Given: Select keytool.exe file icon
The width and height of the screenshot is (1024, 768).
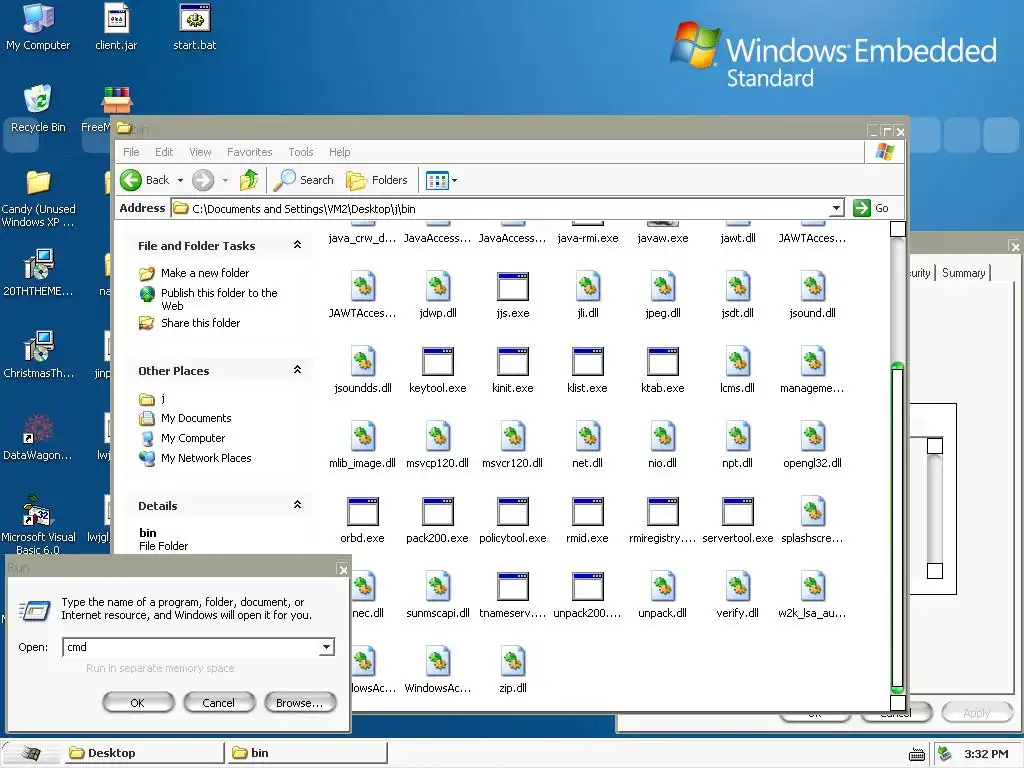Looking at the screenshot, I should click(438, 362).
